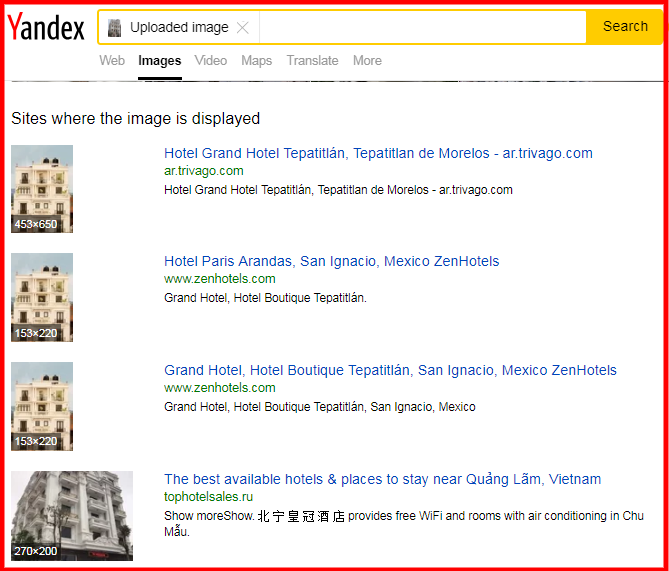Viewport: 669px width, 571px height.
Task: Open thumbnail beside Grand Hotel, Hotel Boutique title
Action: (42, 406)
